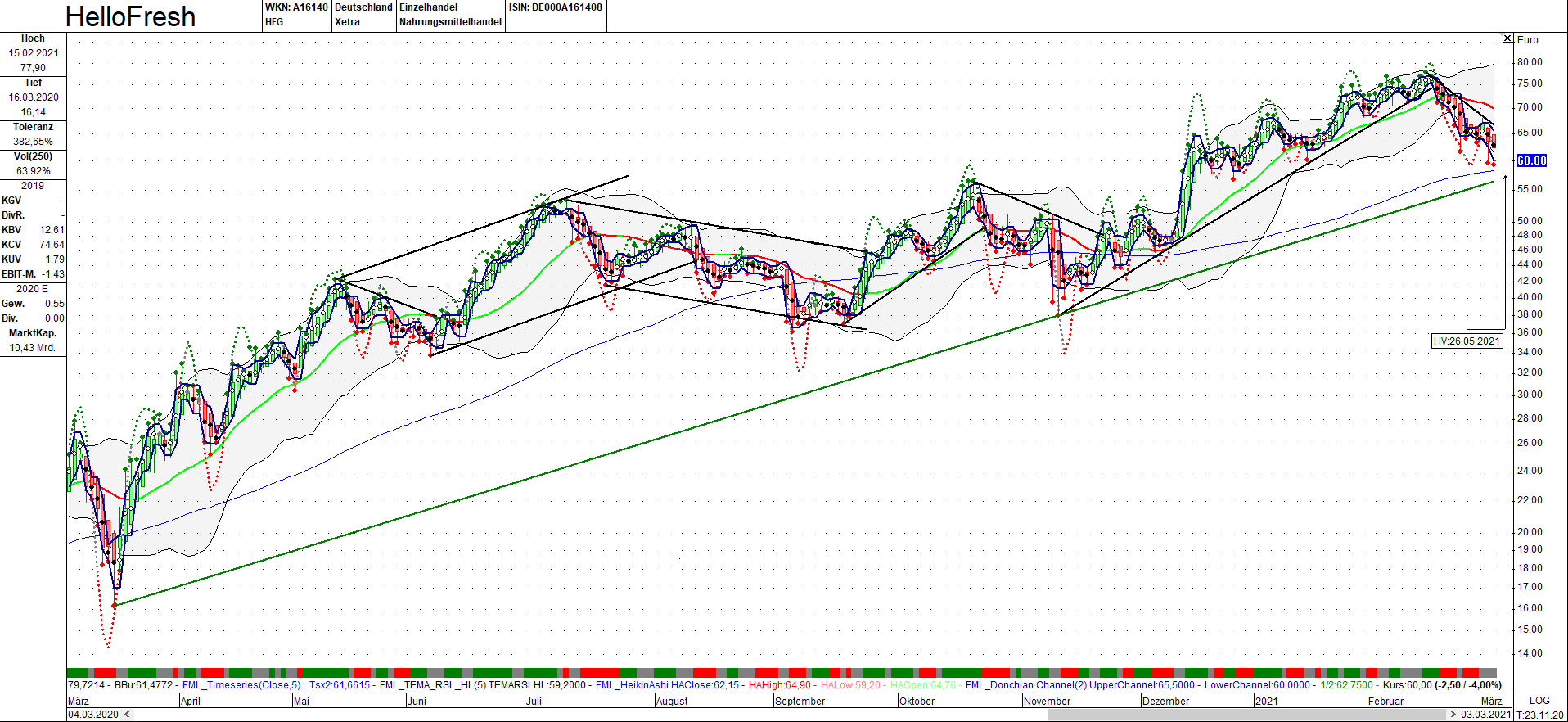
Task: Click the end date 03.03.2021
Action: [1485, 715]
